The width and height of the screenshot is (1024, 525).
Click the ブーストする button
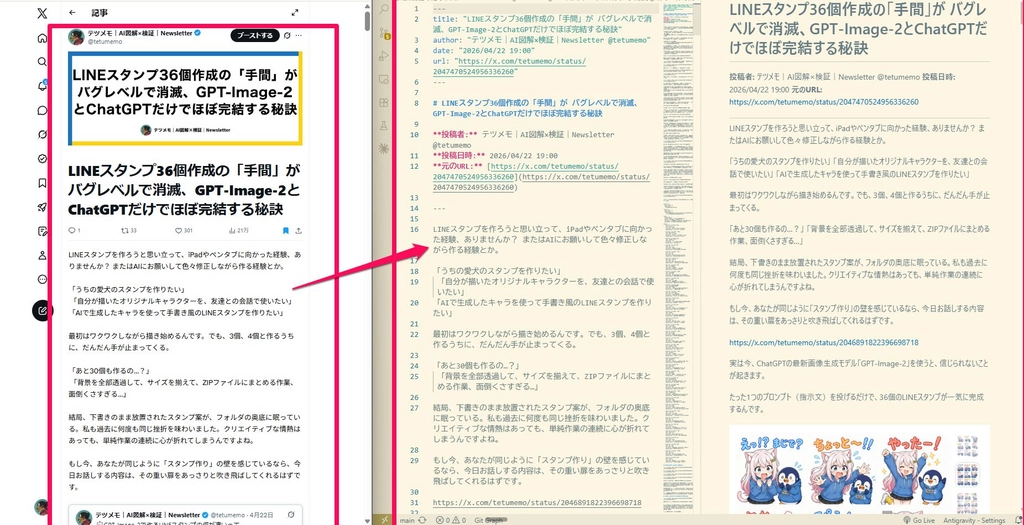coord(255,35)
